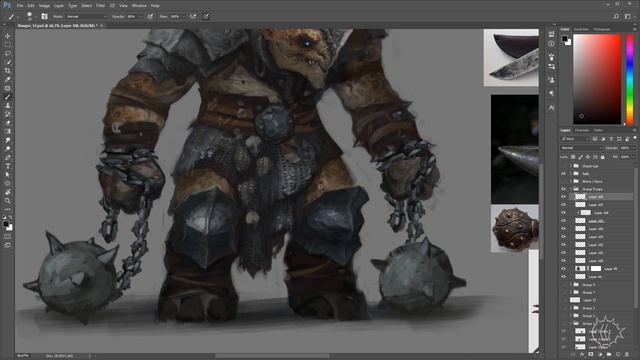Open the layer blend mode Normal dropdown
The height and width of the screenshot is (360, 640).
point(581,148)
